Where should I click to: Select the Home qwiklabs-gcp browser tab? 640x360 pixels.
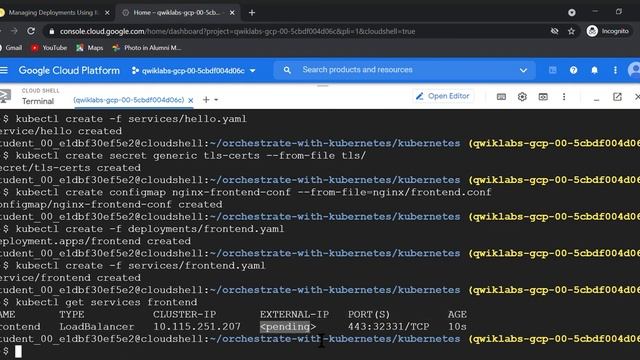coord(176,13)
